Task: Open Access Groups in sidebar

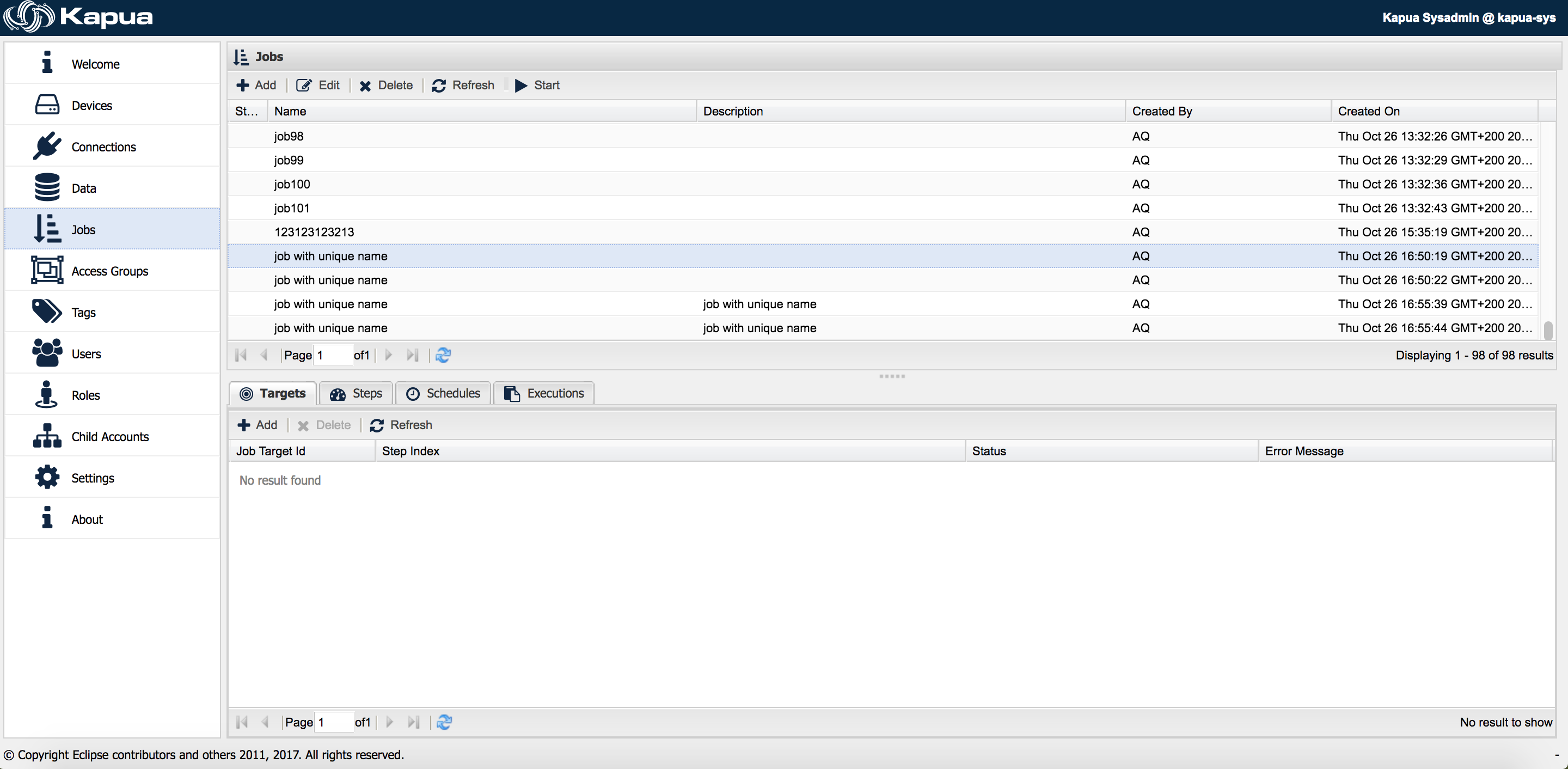Action: tap(109, 271)
